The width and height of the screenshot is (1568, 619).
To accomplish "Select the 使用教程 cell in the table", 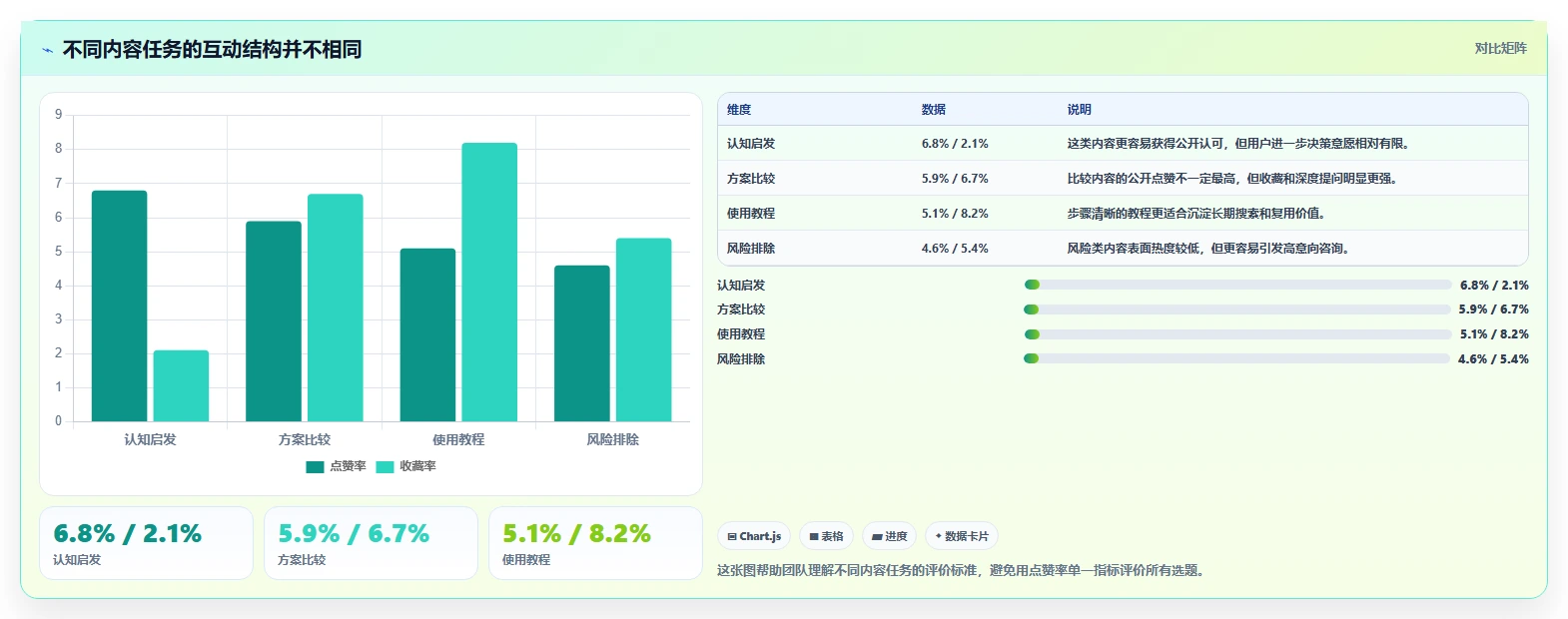I will [751, 214].
